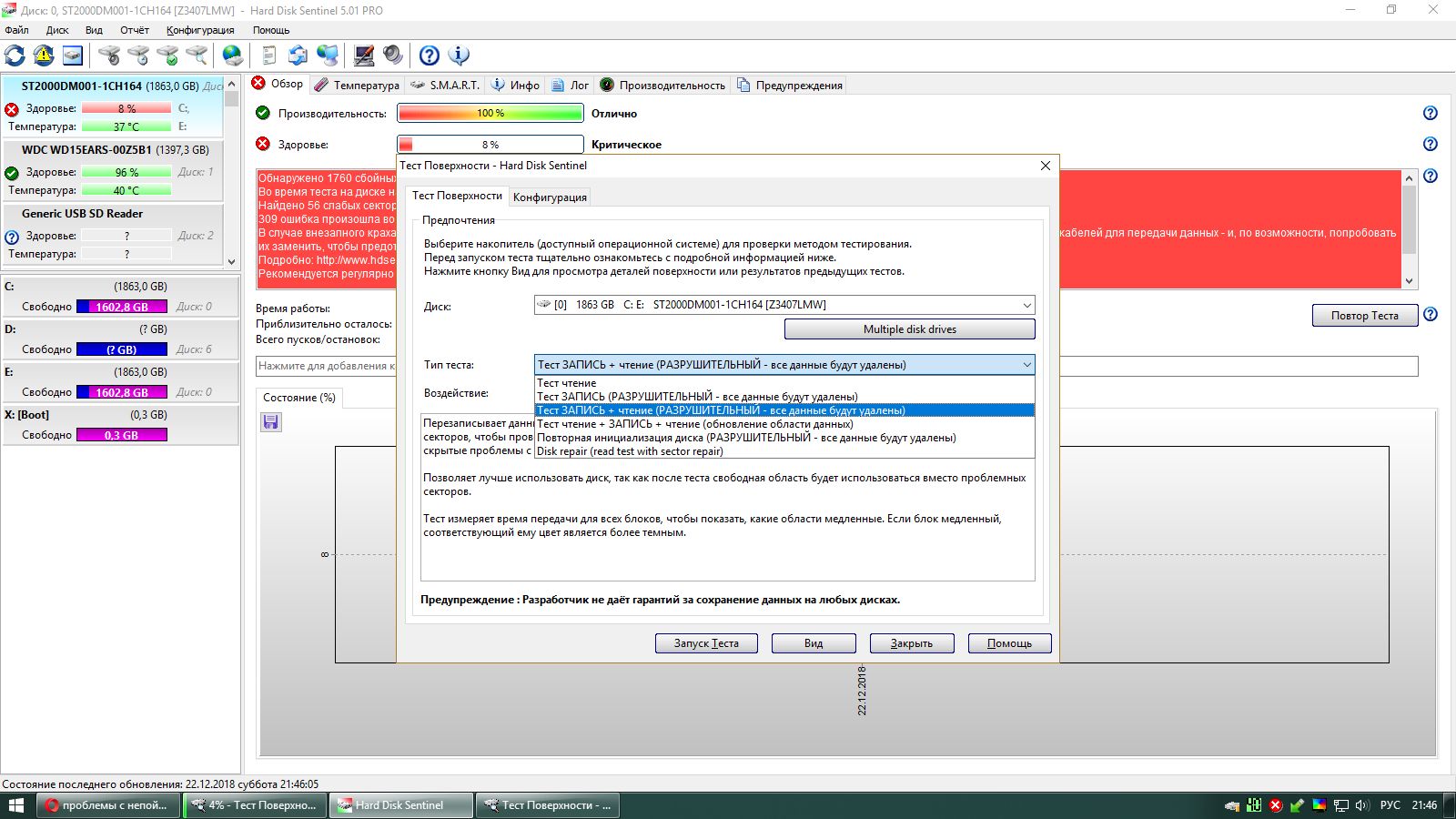
Task: Select 'Тест чтение' option in the list
Action: 784,383
